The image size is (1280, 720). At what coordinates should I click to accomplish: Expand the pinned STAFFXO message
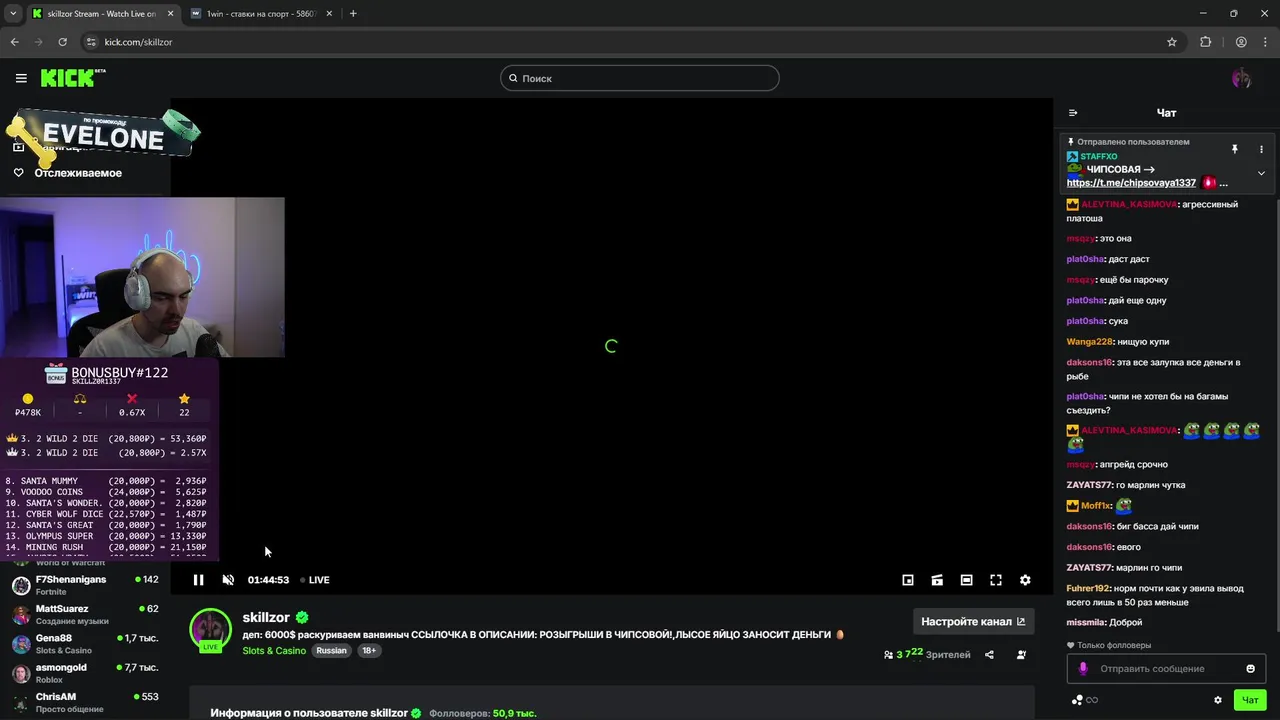[1261, 173]
